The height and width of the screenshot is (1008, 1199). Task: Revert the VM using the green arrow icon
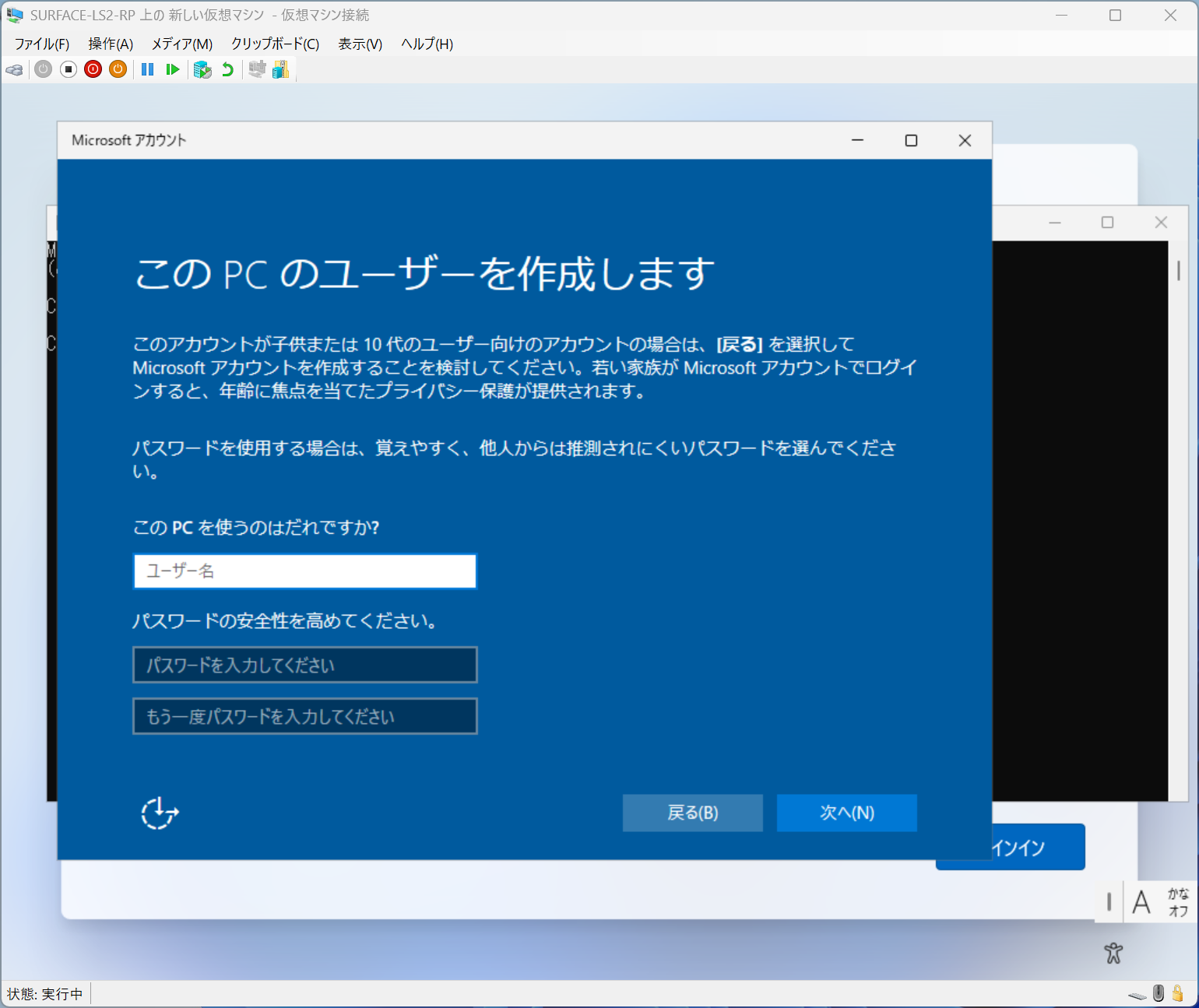click(227, 69)
